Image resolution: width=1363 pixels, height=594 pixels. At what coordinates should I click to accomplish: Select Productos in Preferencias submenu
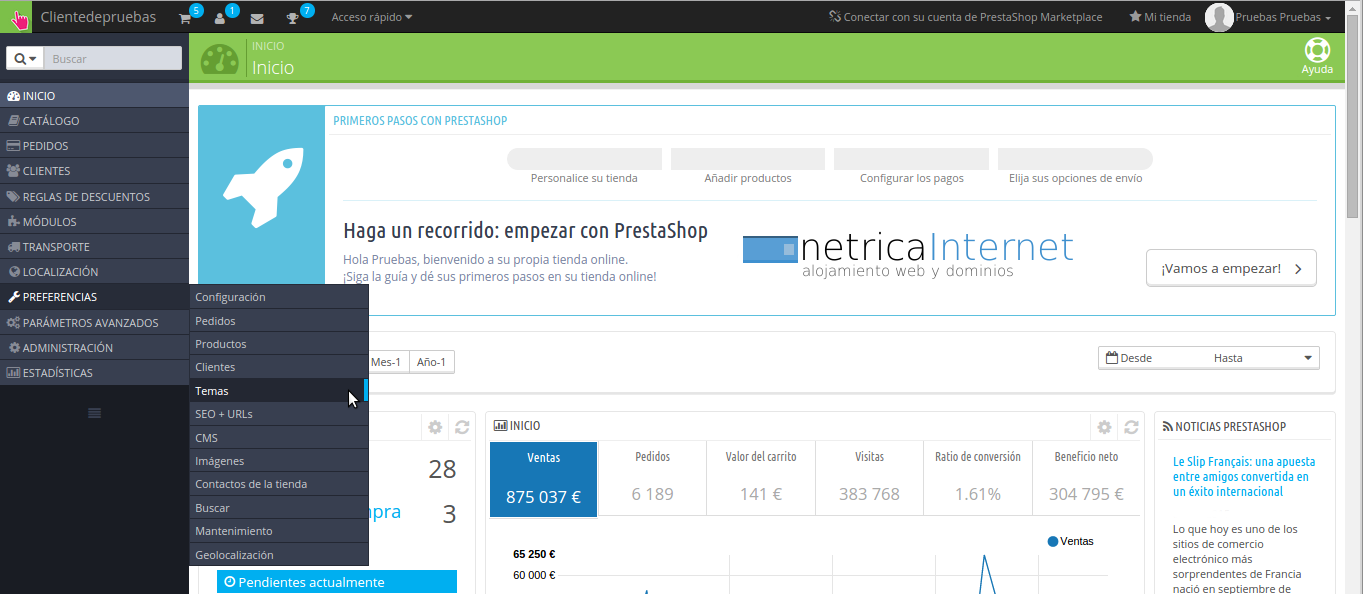279,344
